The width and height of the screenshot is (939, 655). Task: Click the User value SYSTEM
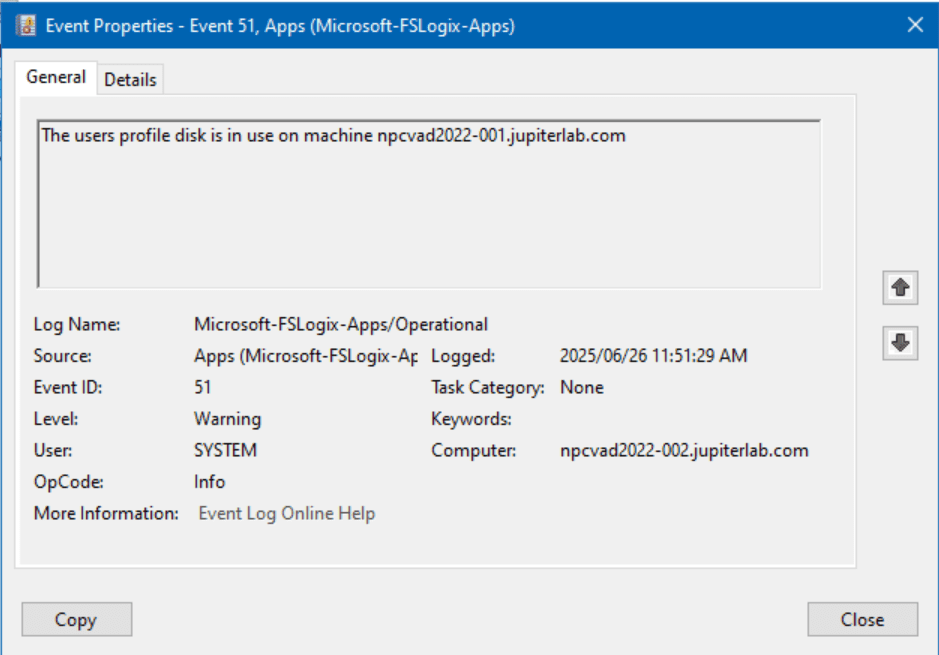[x=225, y=451]
